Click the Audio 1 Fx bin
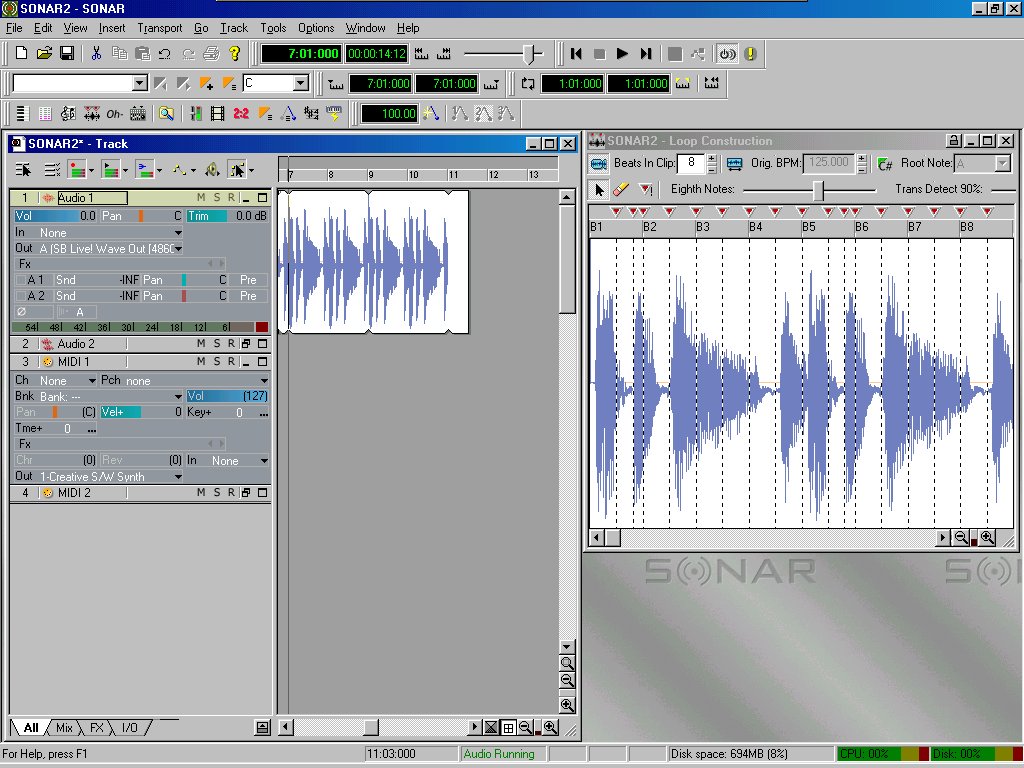 pos(120,264)
